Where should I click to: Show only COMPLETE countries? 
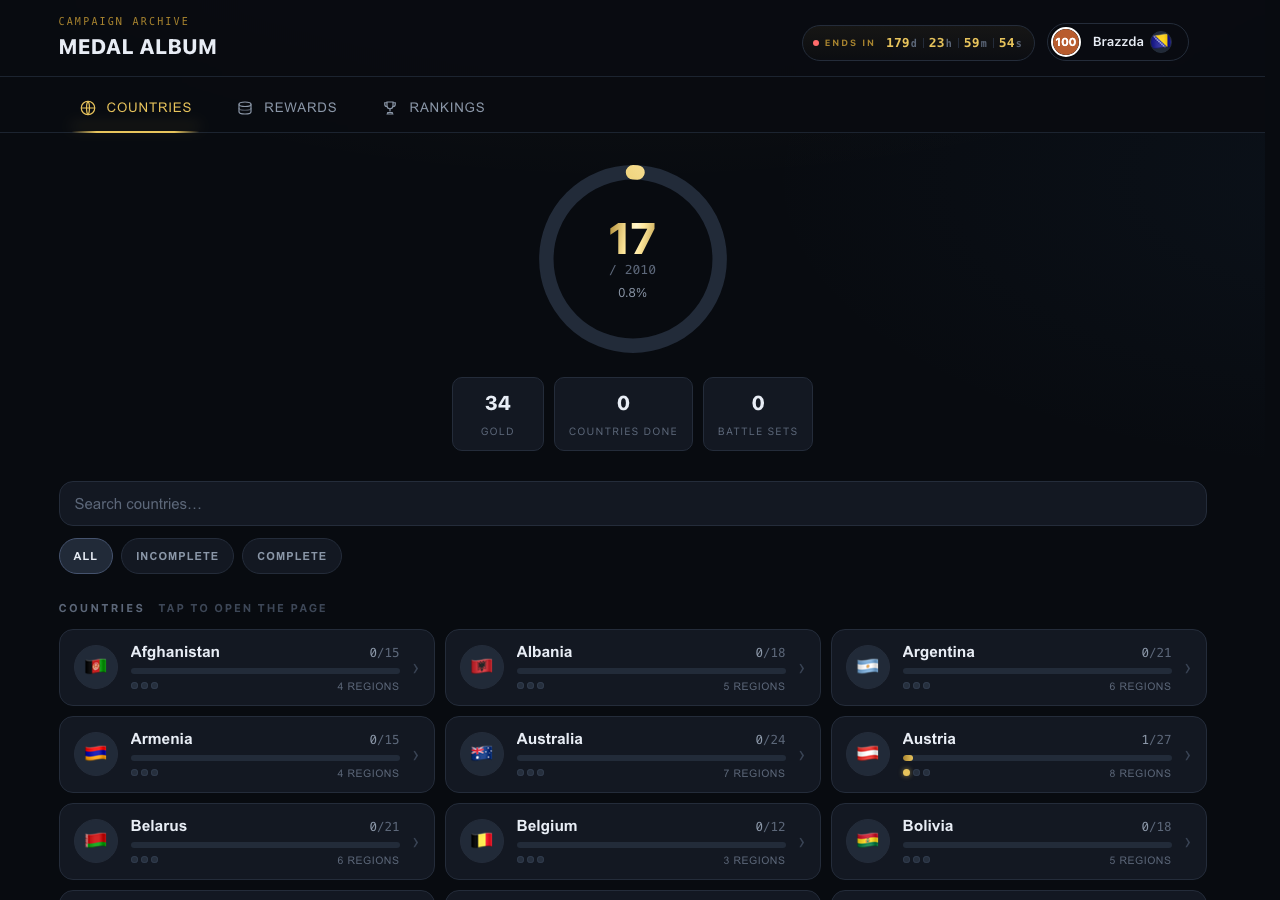pos(292,556)
